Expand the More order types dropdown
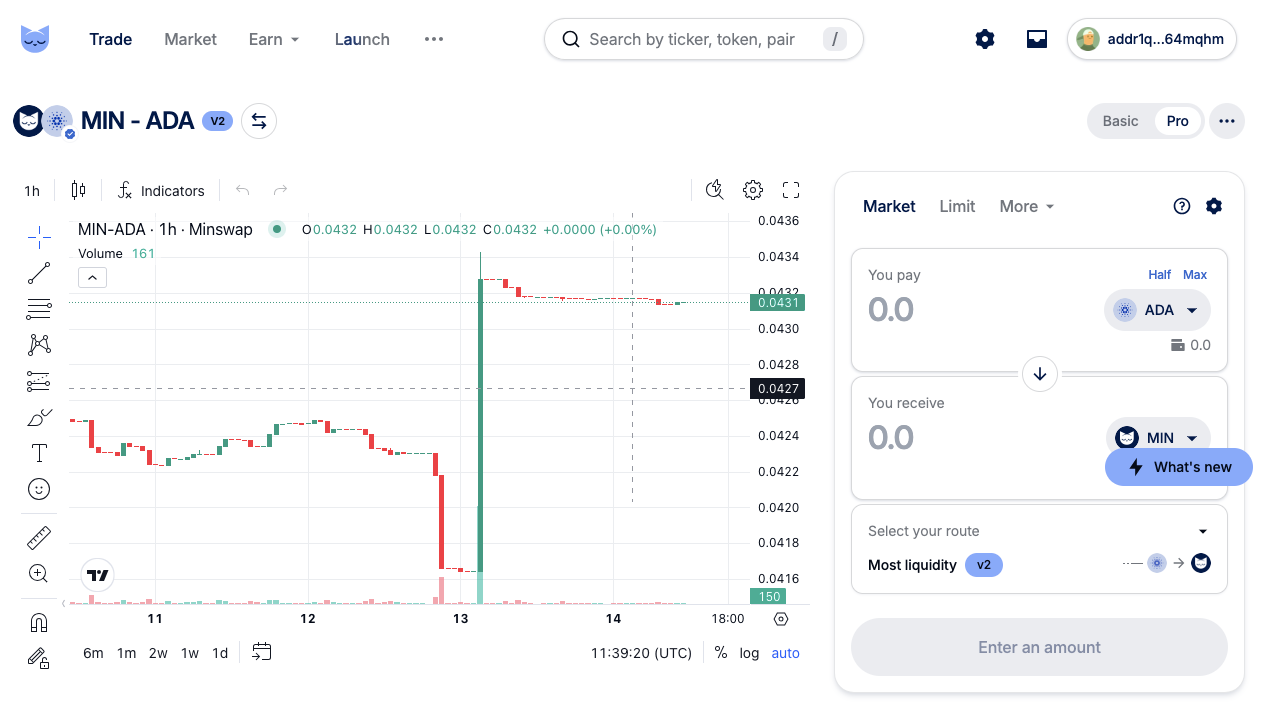This screenshot has width=1268, height=719. pos(1027,206)
